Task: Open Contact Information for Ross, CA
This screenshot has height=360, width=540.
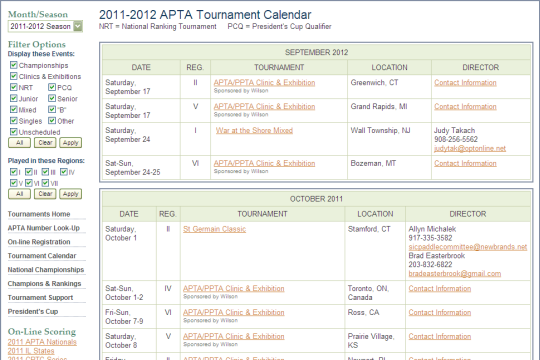Action: click(x=440, y=312)
